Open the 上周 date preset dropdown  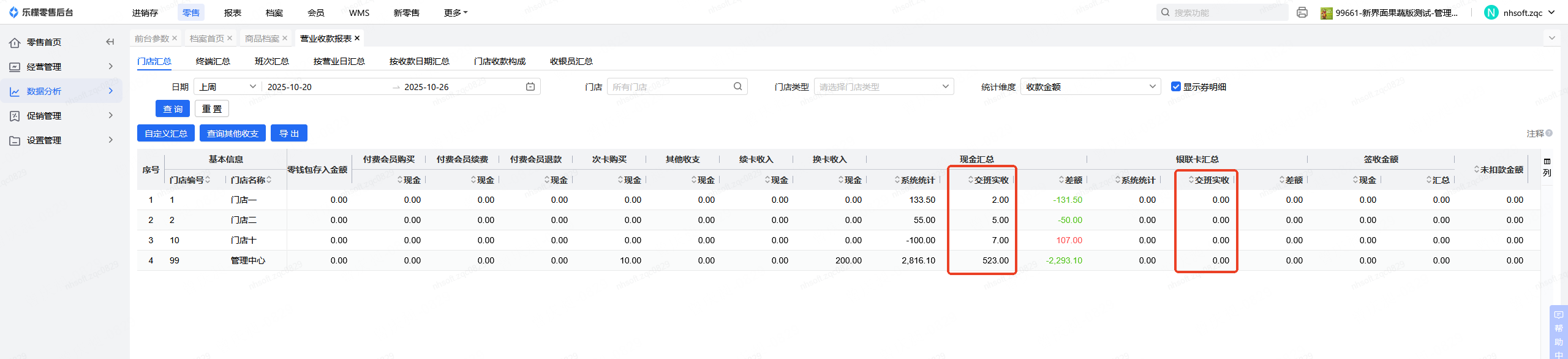click(227, 87)
